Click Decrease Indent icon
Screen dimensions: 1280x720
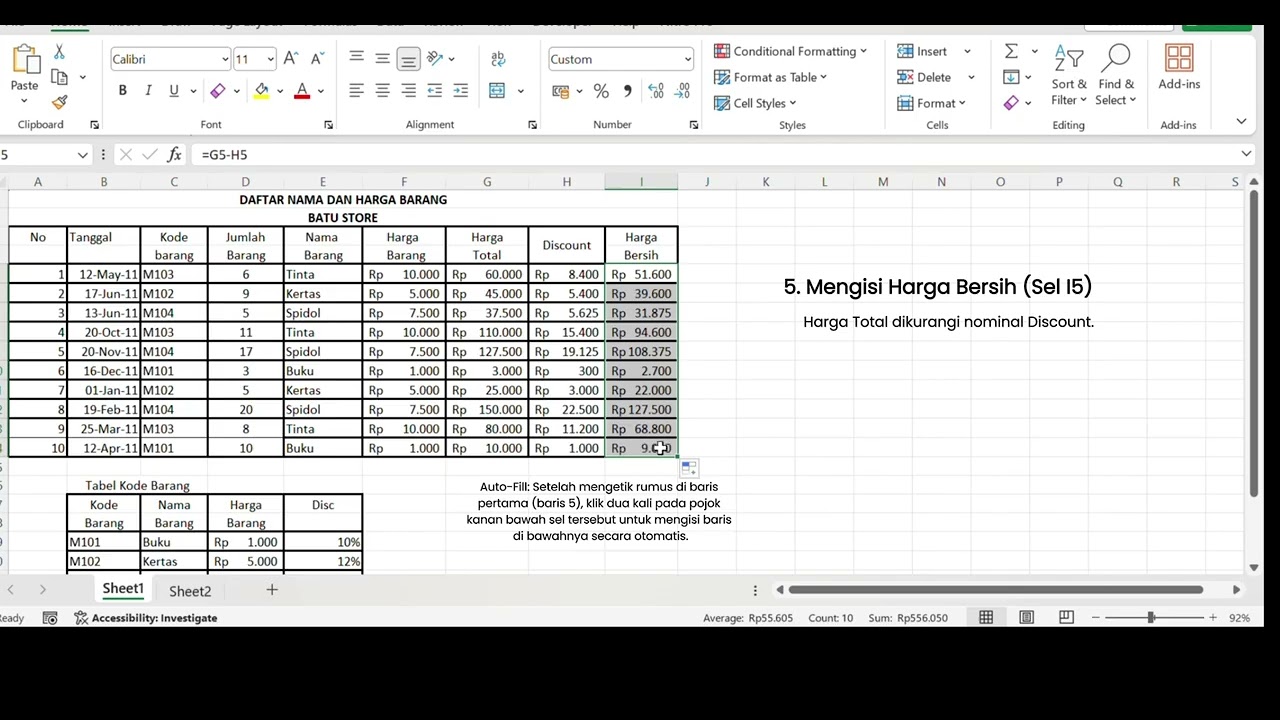coord(434,91)
